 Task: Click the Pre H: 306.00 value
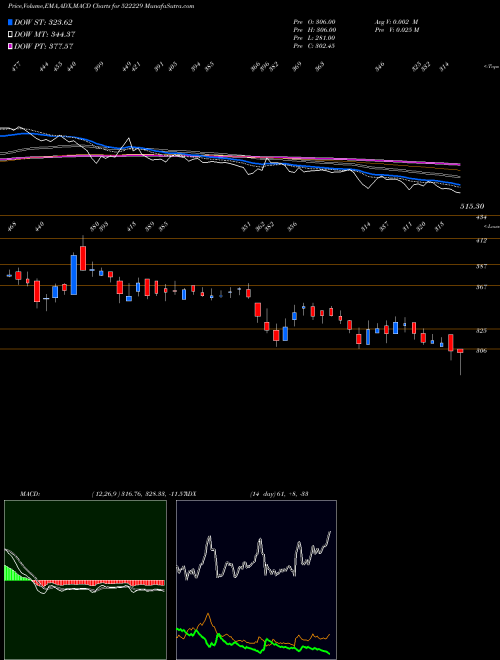314,29
